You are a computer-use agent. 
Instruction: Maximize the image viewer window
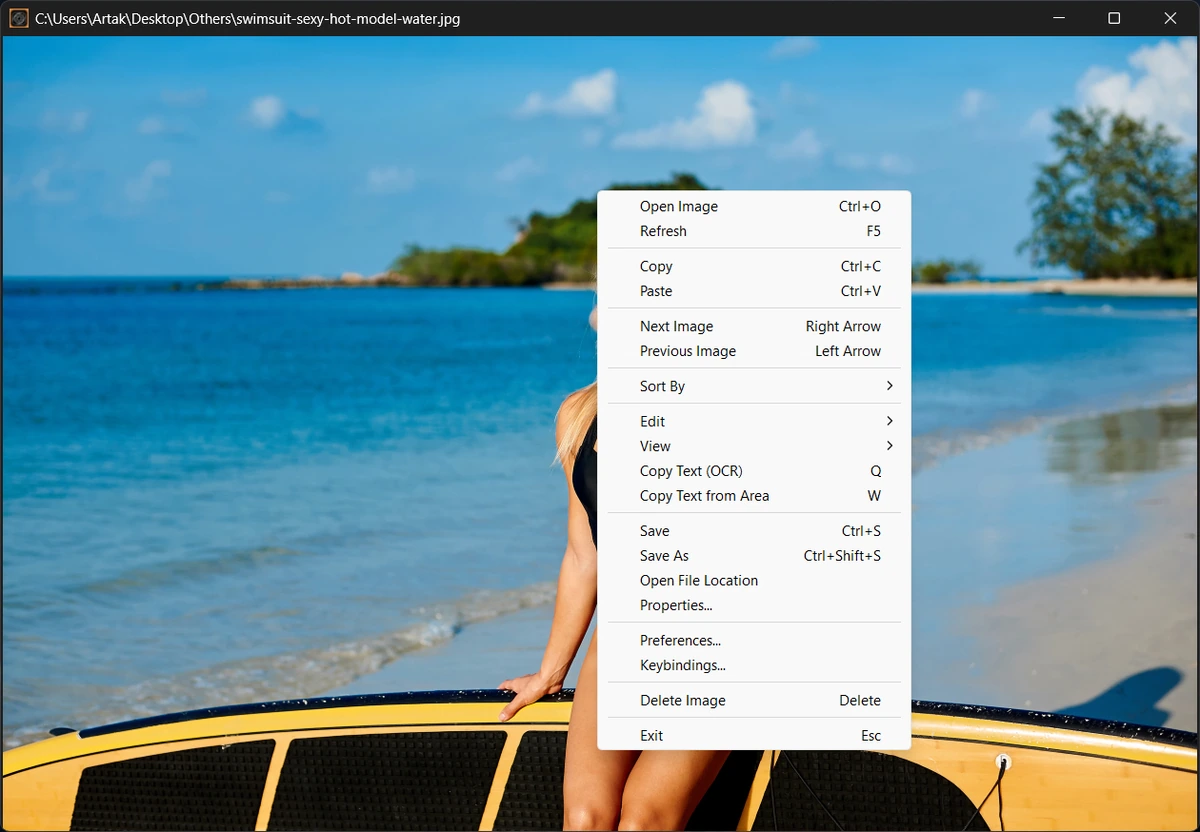[x=1114, y=18]
